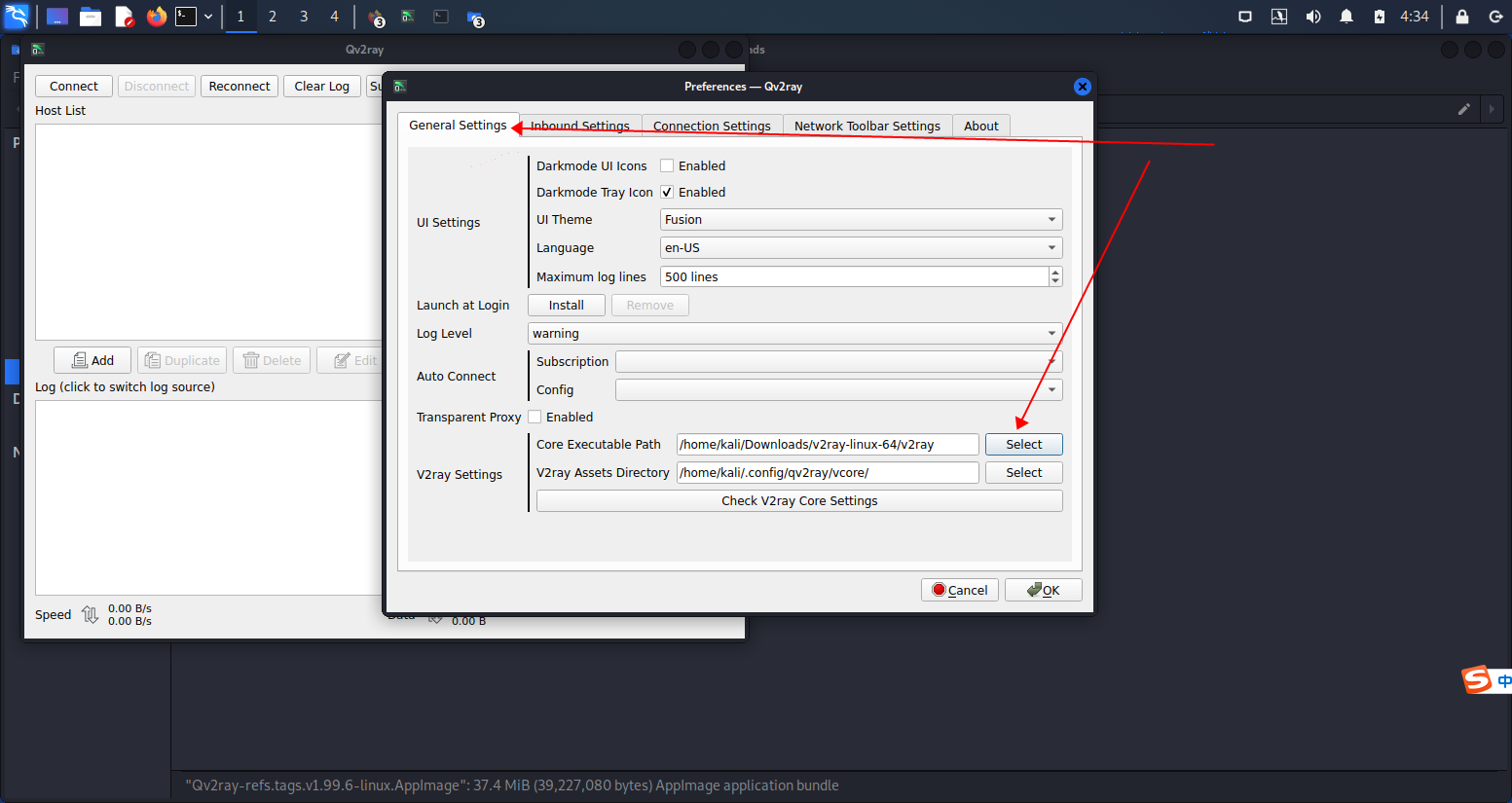The image size is (1512, 803).
Task: Open the UI Theme dropdown showing Fusion
Action: (x=862, y=220)
